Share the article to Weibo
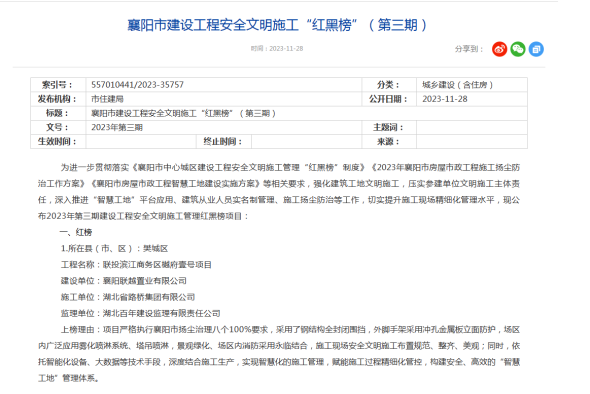Image resolution: width=590 pixels, height=394 pixels. [499, 49]
